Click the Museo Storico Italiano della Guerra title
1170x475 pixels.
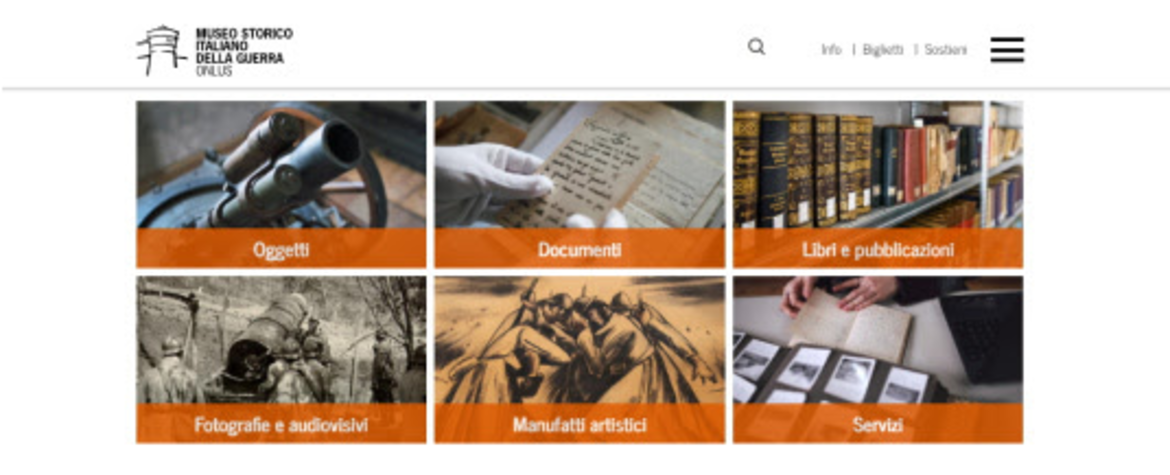(244, 45)
